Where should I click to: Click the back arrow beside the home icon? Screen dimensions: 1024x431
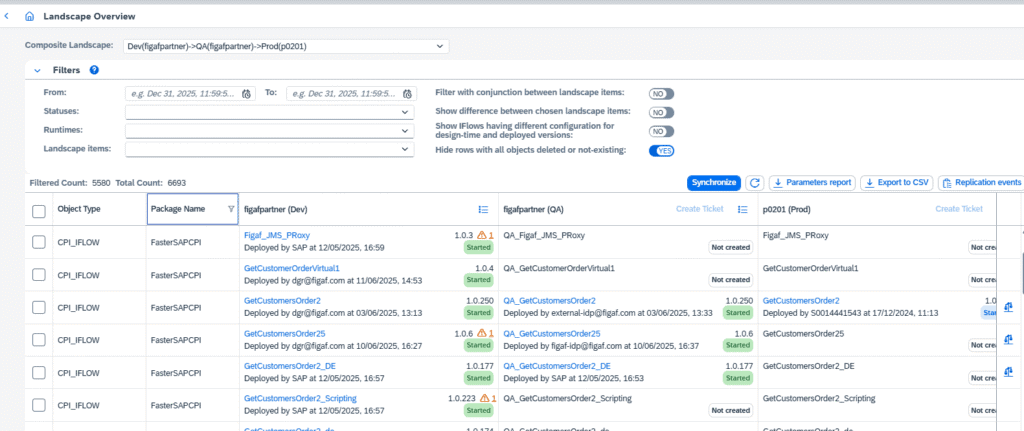pos(7,16)
